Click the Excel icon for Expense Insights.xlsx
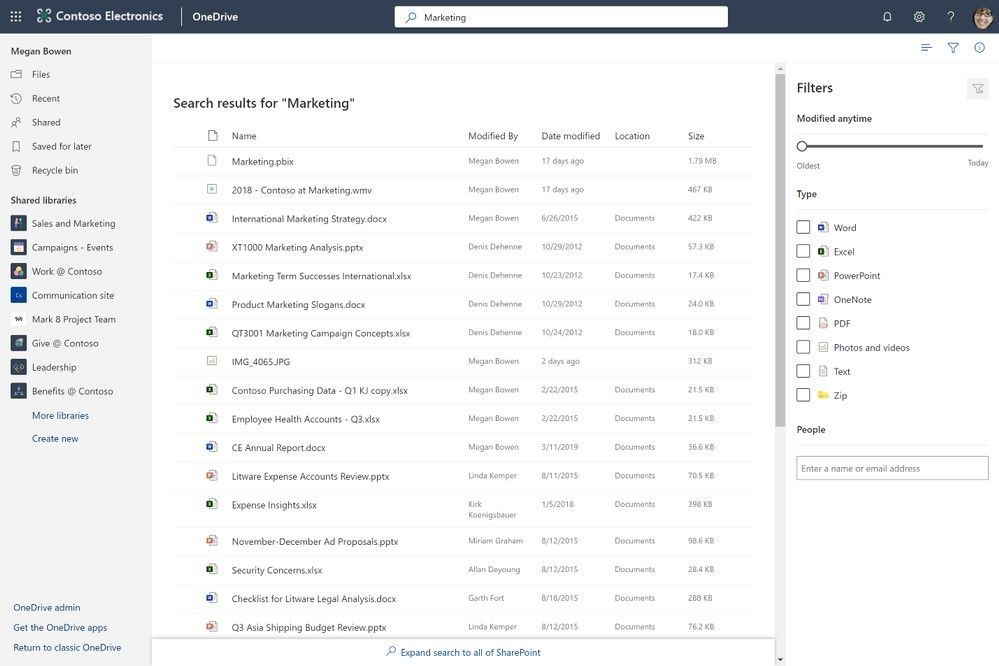Viewport: 999px width, 666px height. 212,504
